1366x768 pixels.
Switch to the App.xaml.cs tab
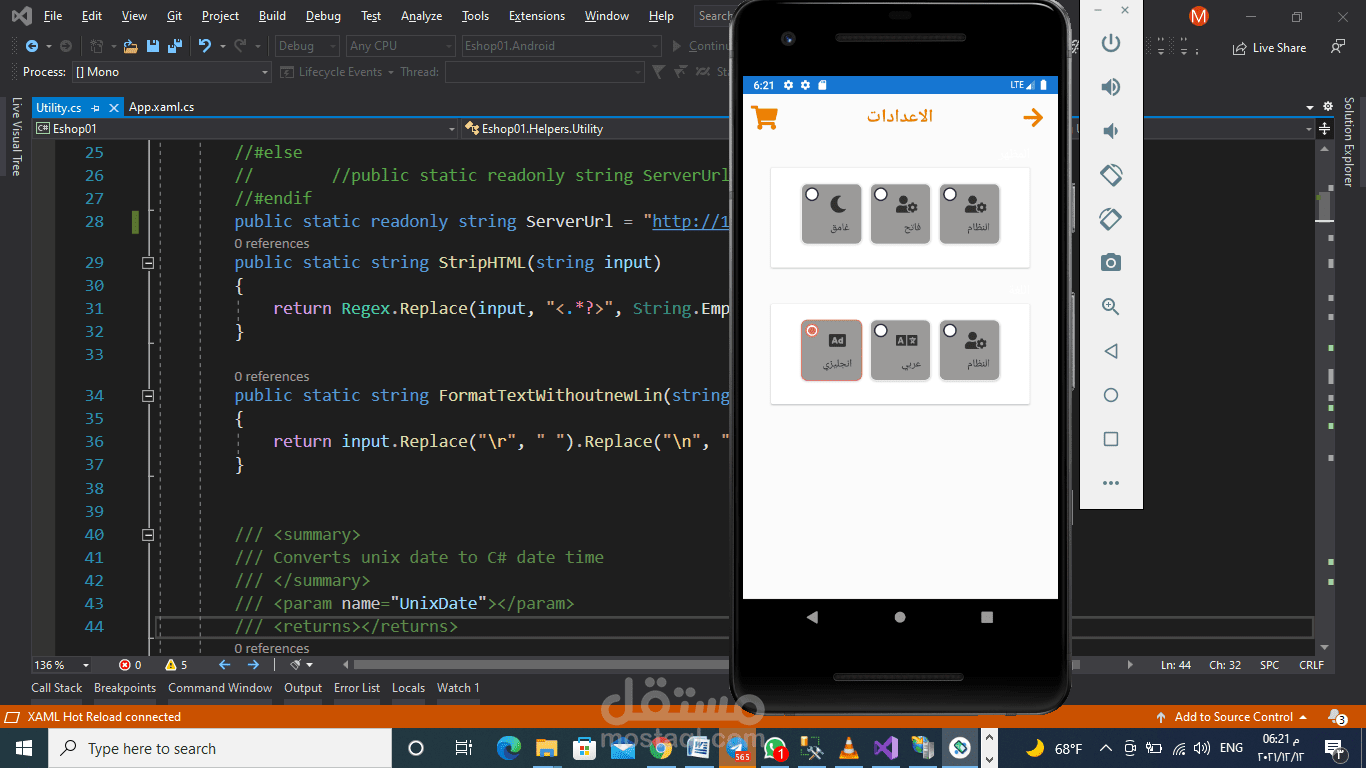coord(161,107)
